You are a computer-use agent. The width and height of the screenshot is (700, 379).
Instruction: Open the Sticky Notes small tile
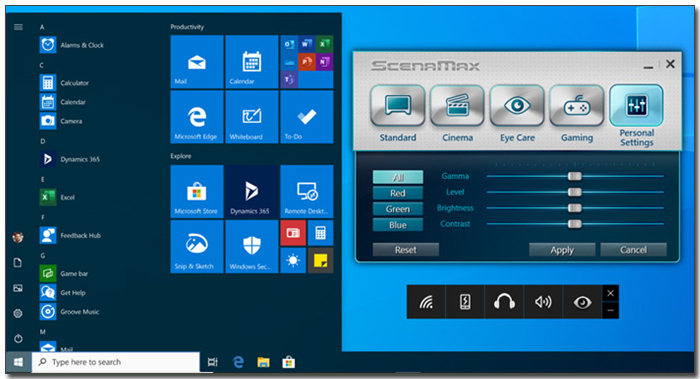(321, 260)
